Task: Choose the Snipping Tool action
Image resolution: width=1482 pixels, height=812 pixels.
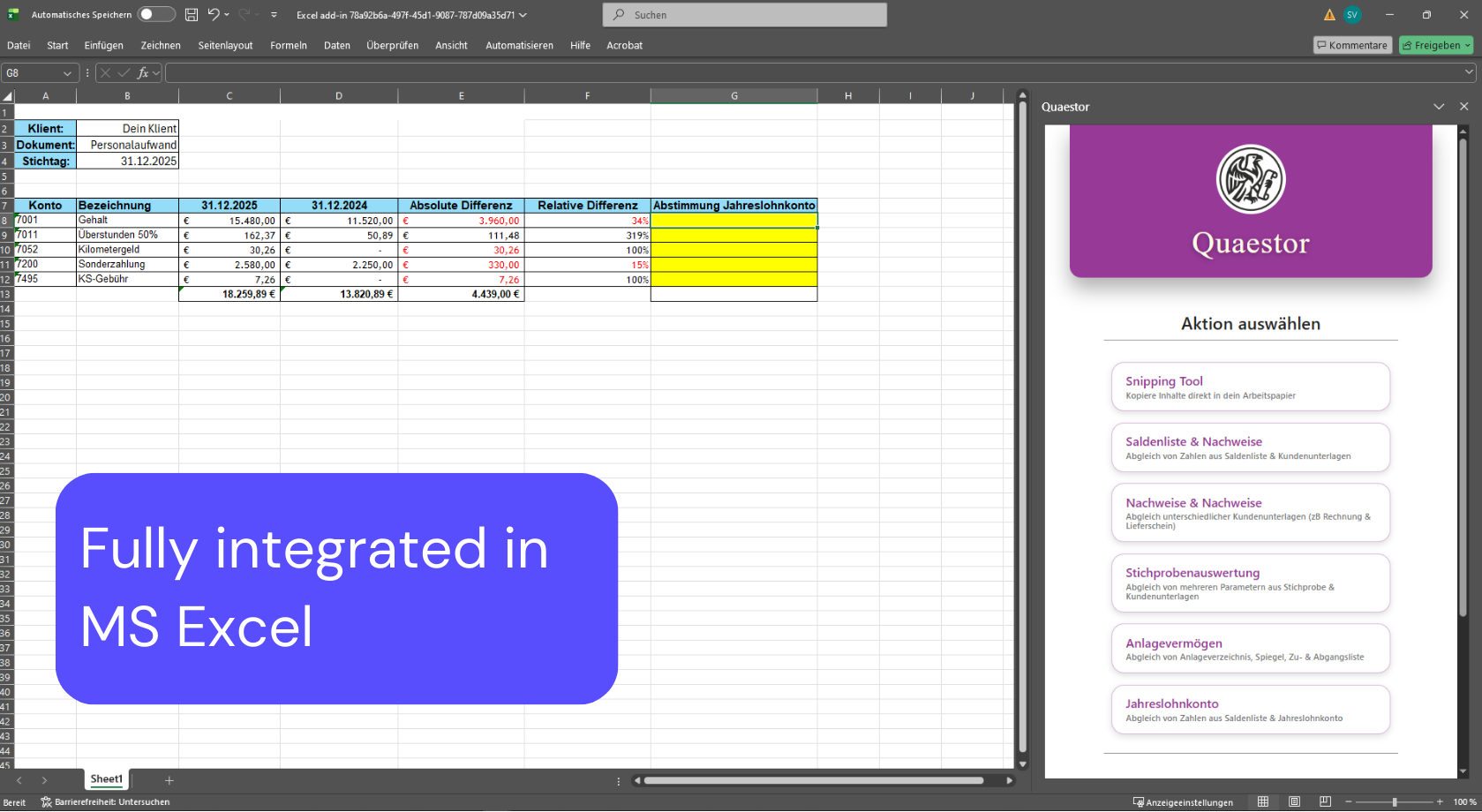Action: click(1251, 387)
